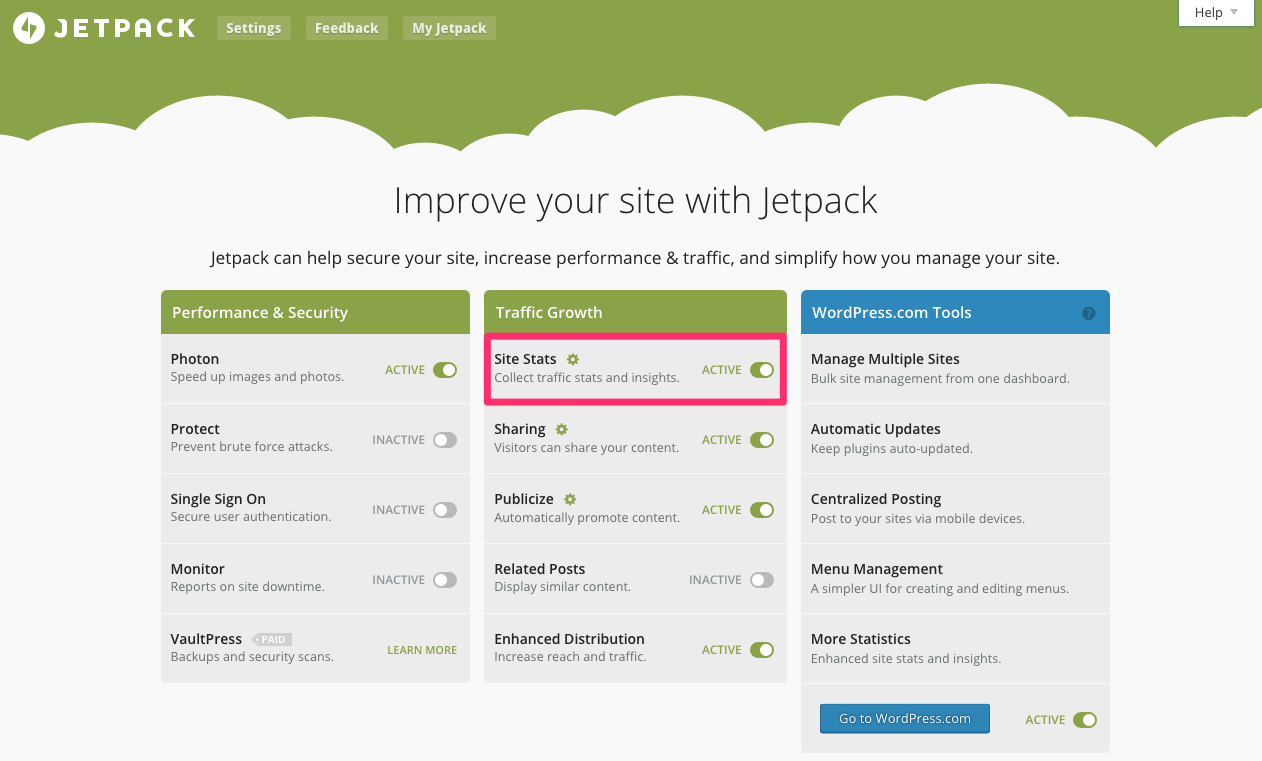Click 'Keep plugins auto-updated.' description
Image resolution: width=1262 pixels, height=761 pixels.
891,448
